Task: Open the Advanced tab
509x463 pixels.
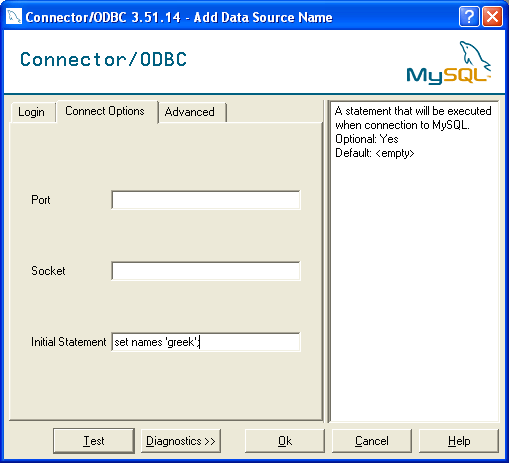Action: point(191,112)
